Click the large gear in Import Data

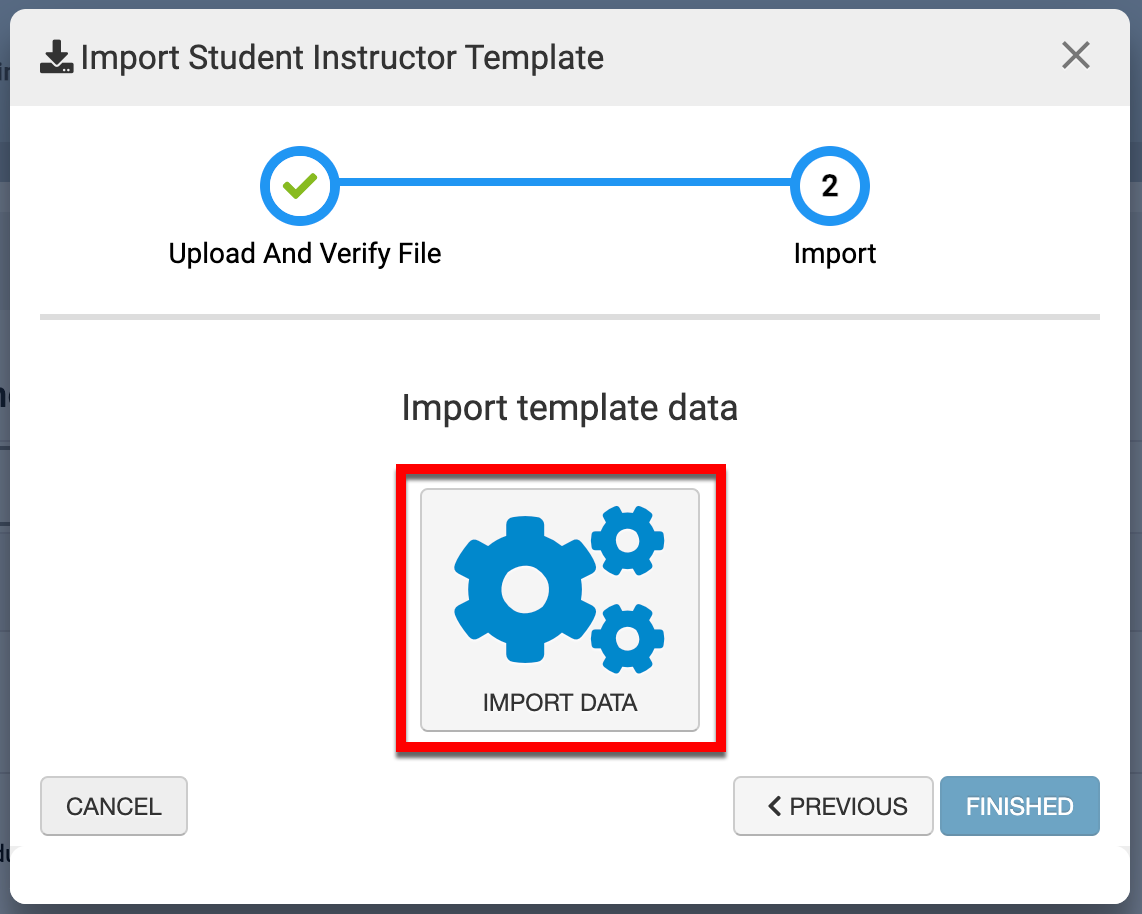point(520,590)
